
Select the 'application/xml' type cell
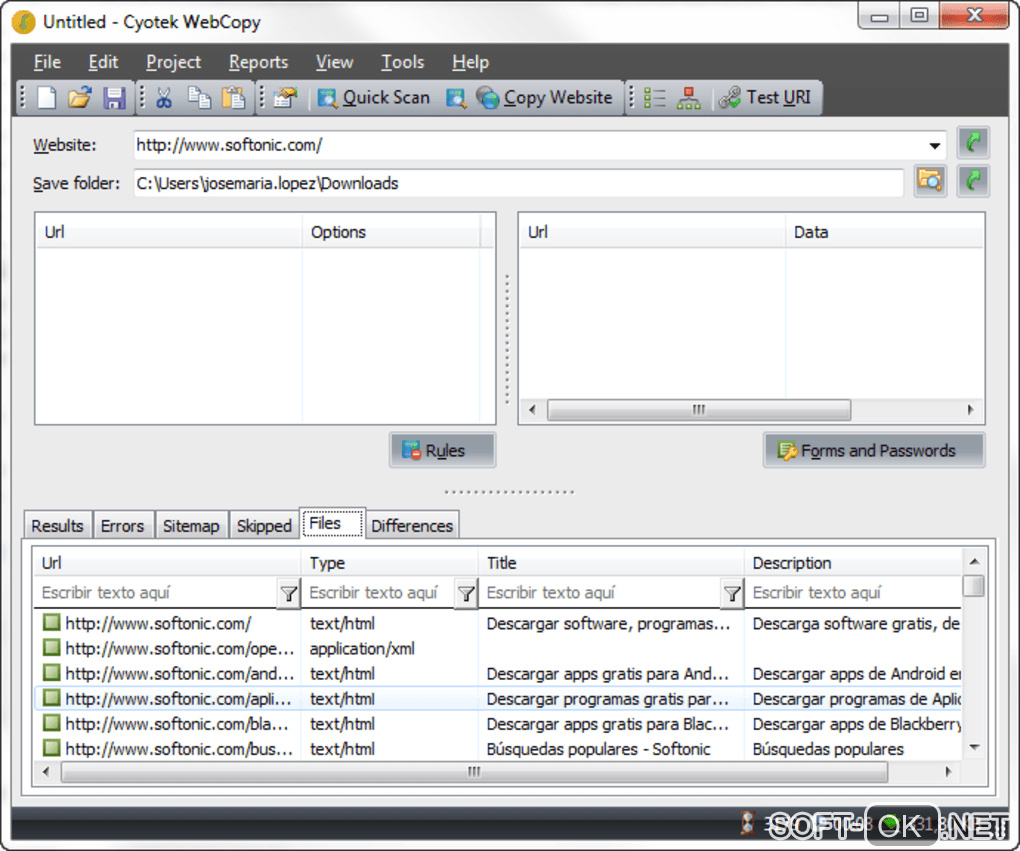(x=362, y=649)
